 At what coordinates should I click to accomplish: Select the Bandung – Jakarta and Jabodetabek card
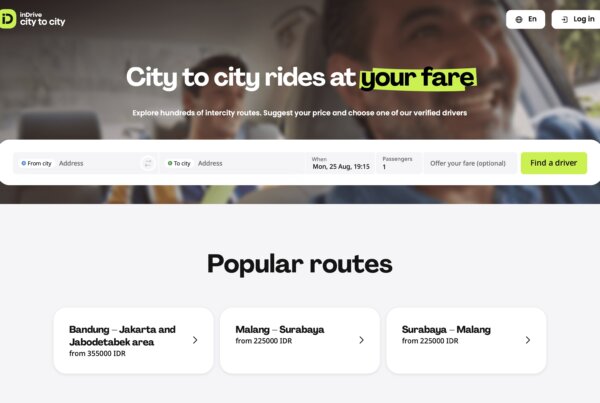pos(134,341)
